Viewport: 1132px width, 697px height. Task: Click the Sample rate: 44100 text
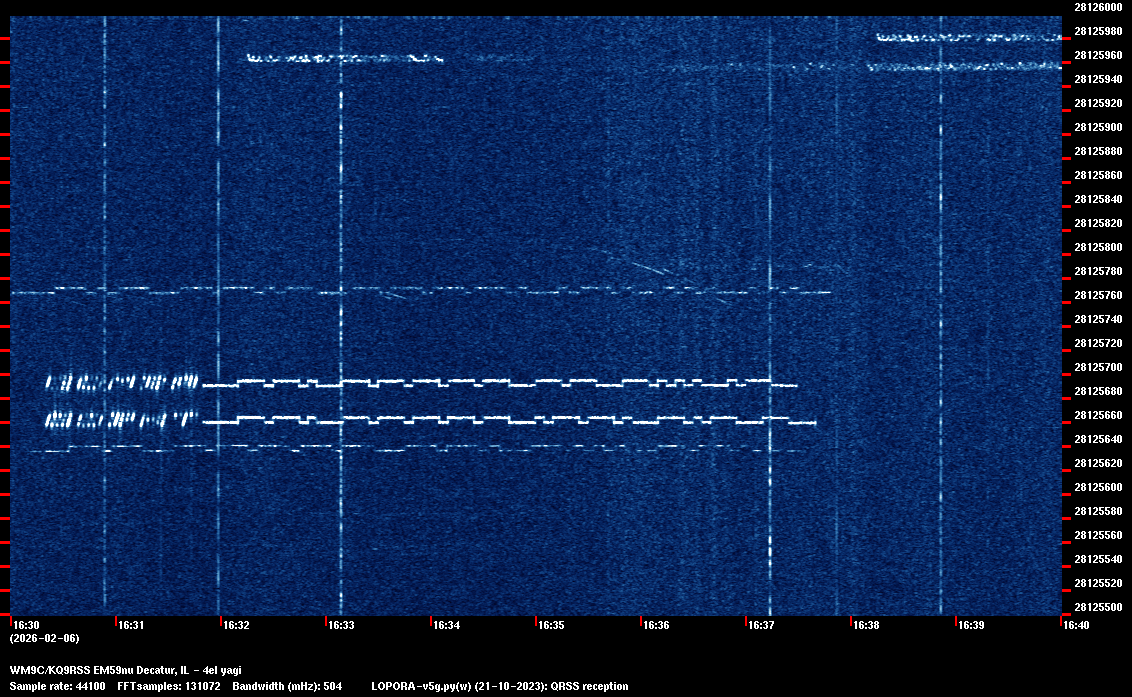(57, 686)
